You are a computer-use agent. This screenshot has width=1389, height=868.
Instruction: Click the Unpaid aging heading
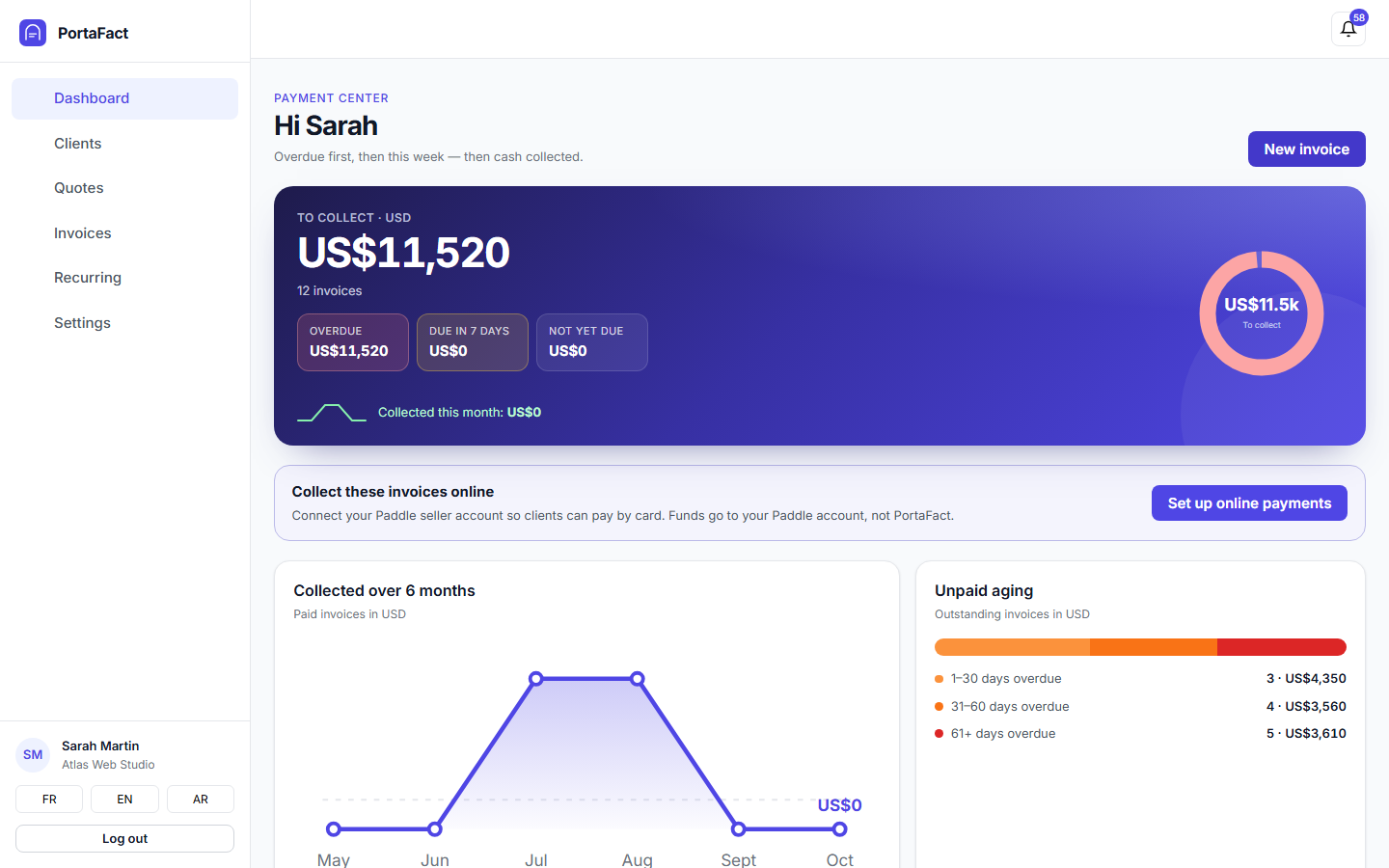point(984,591)
